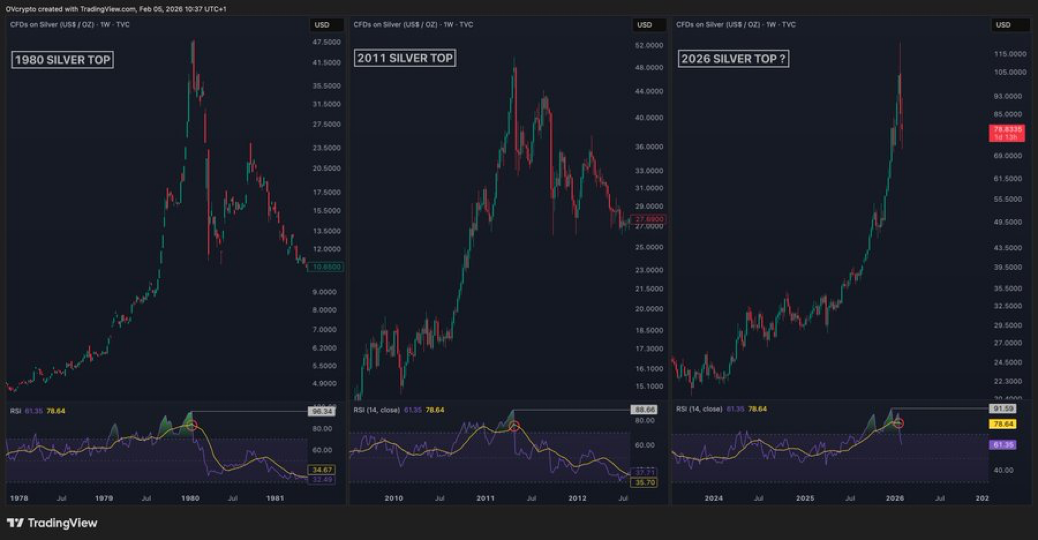Click the CFDs on Silver title of the 2026 chart

click(x=735, y=24)
